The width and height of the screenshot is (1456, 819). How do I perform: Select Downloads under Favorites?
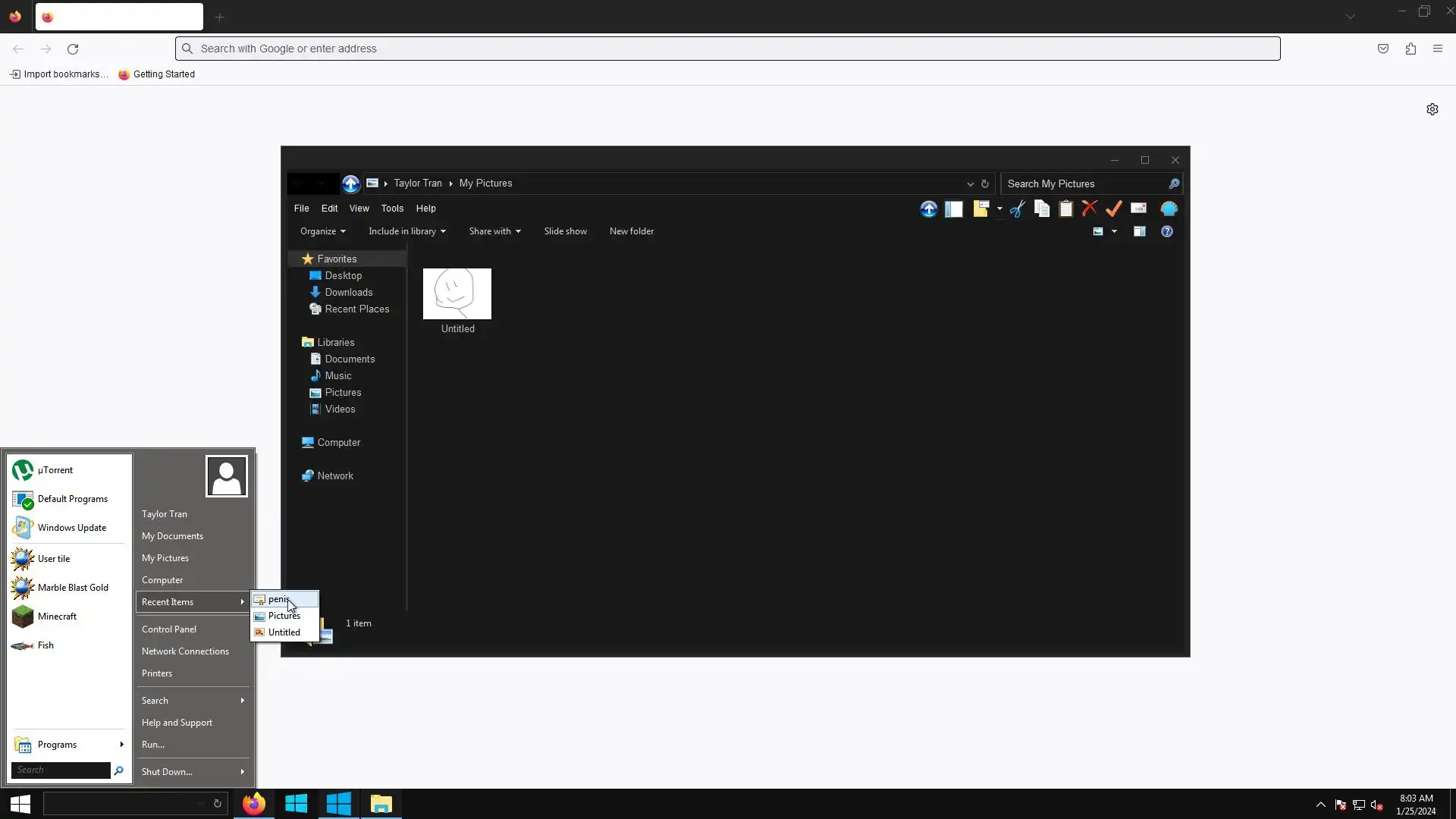pos(348,292)
